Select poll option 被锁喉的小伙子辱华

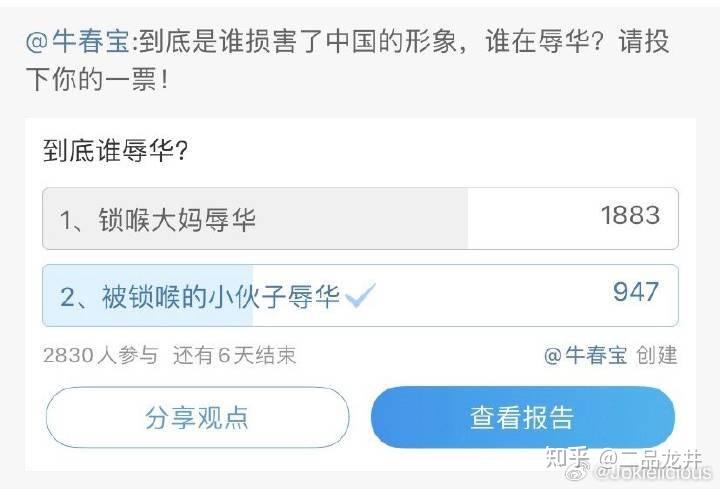(360, 296)
